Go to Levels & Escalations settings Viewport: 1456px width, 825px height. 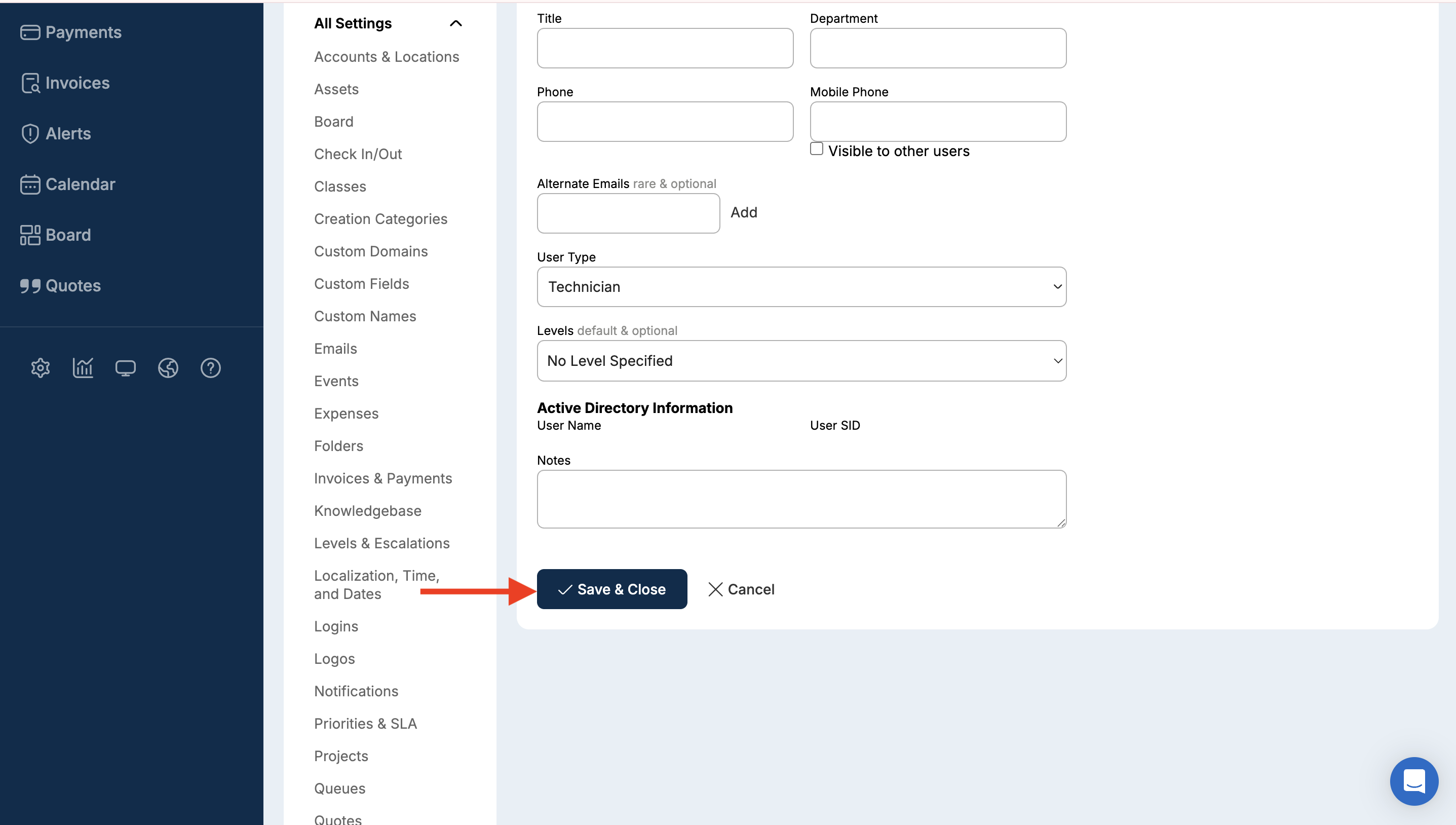click(381, 543)
